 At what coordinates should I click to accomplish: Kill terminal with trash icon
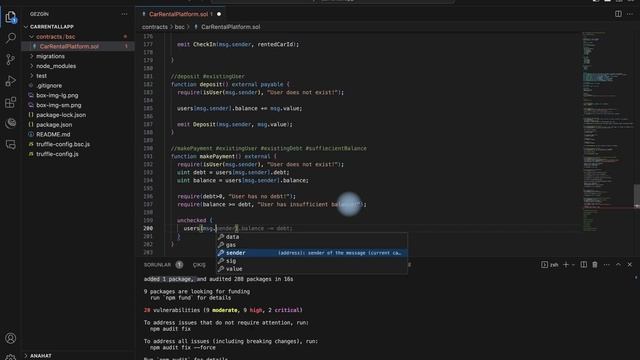595,264
